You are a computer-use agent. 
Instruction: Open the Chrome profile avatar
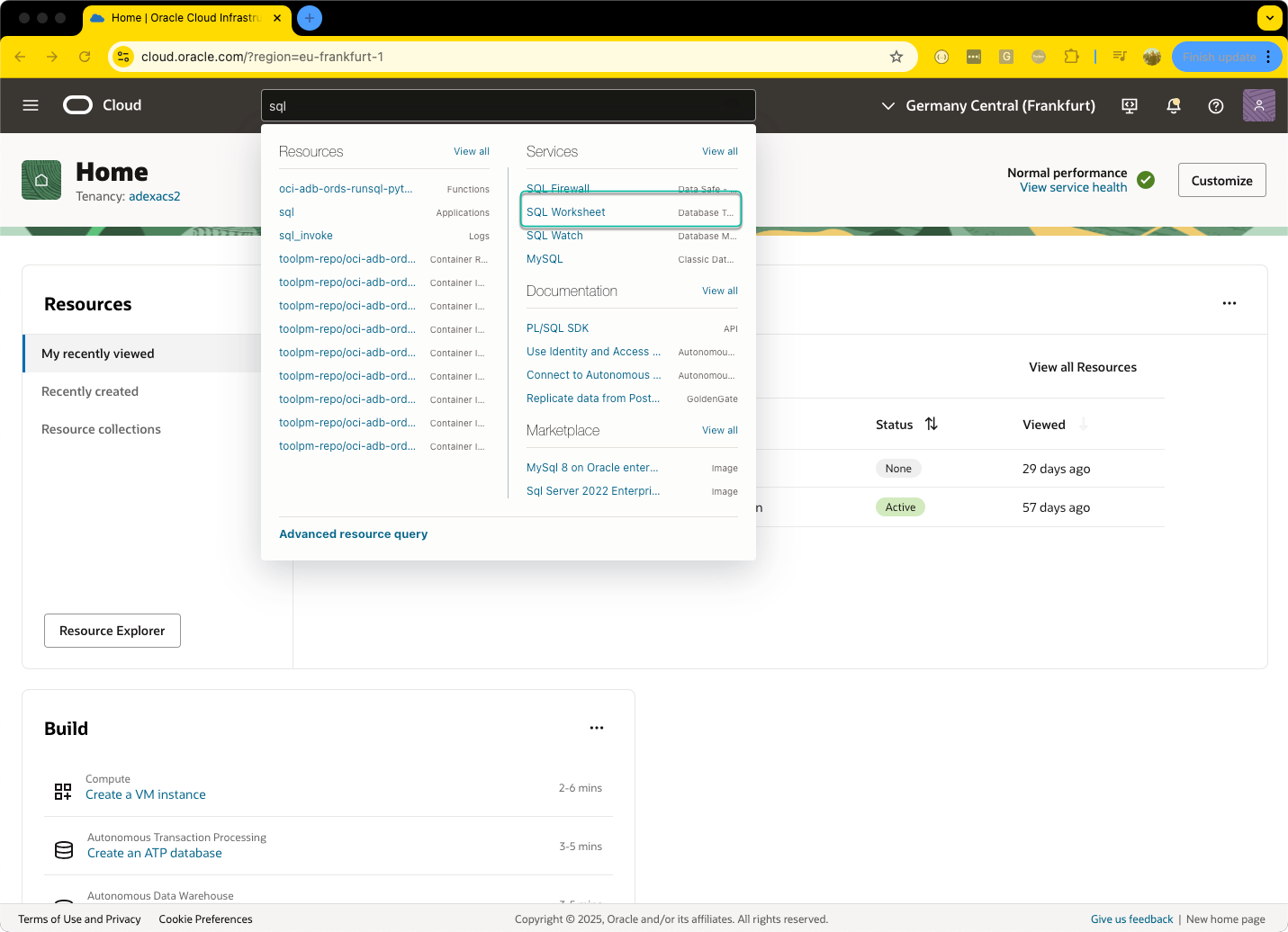[1152, 57]
